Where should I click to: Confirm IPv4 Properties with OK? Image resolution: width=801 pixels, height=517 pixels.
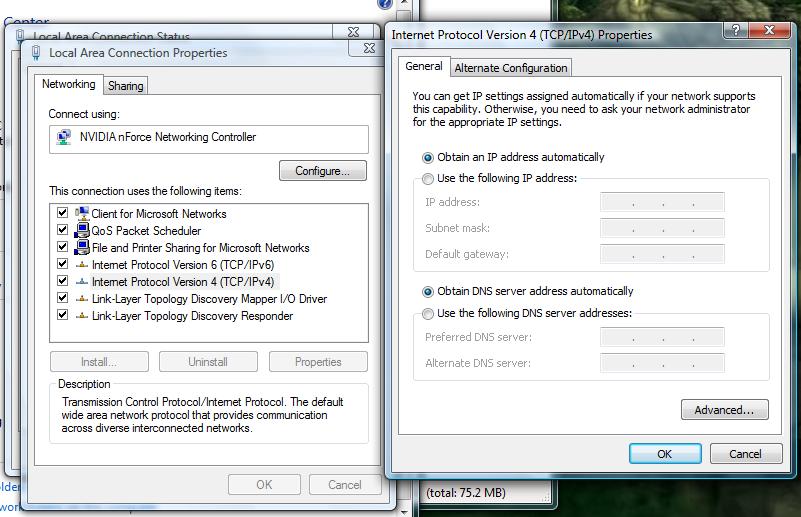[665, 454]
